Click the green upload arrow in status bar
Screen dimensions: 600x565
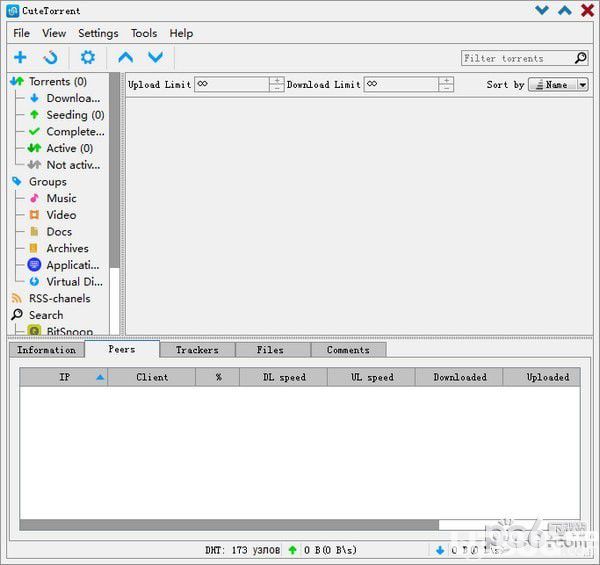pos(292,550)
